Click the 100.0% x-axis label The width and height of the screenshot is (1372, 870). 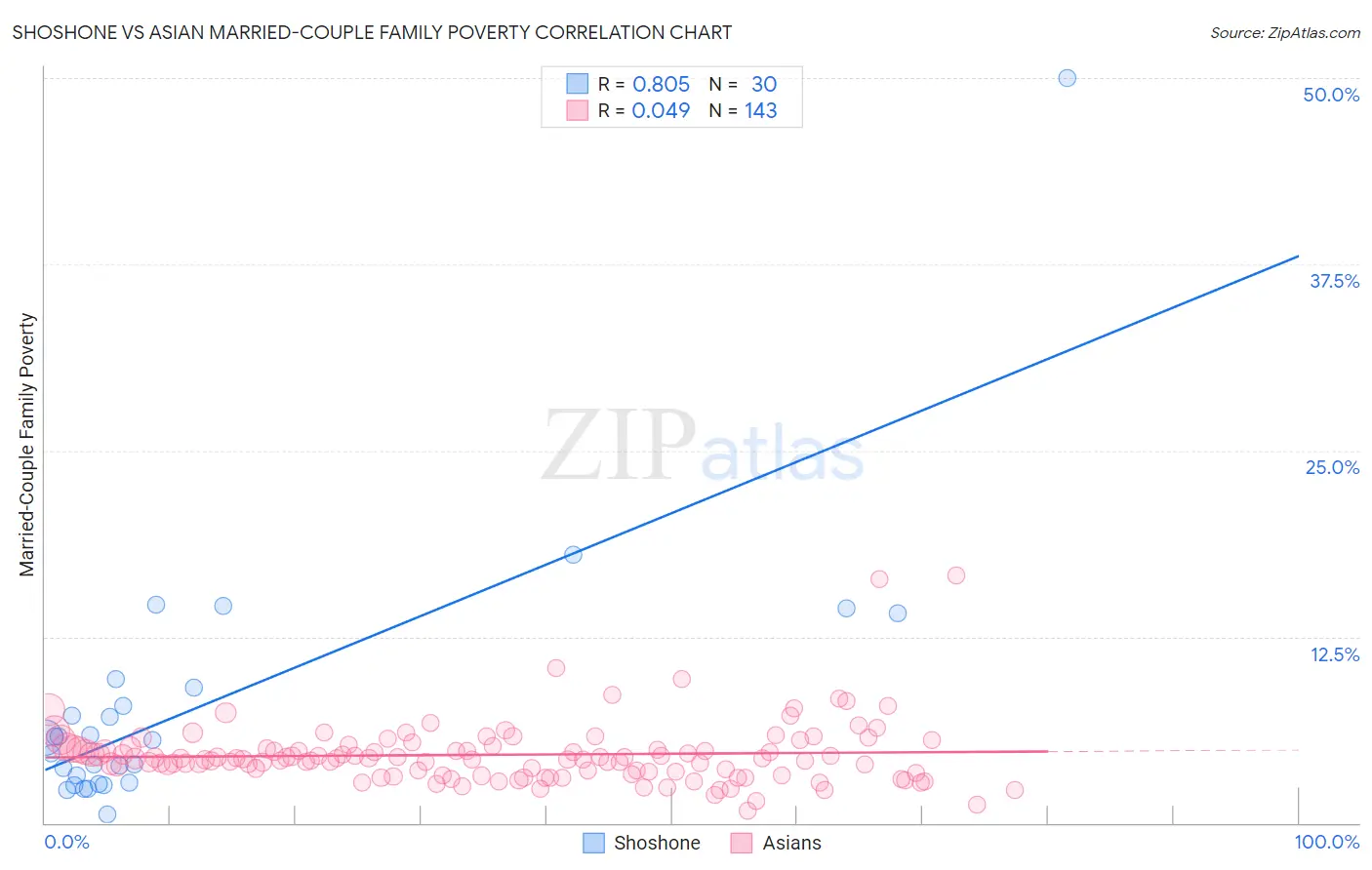click(x=1327, y=842)
